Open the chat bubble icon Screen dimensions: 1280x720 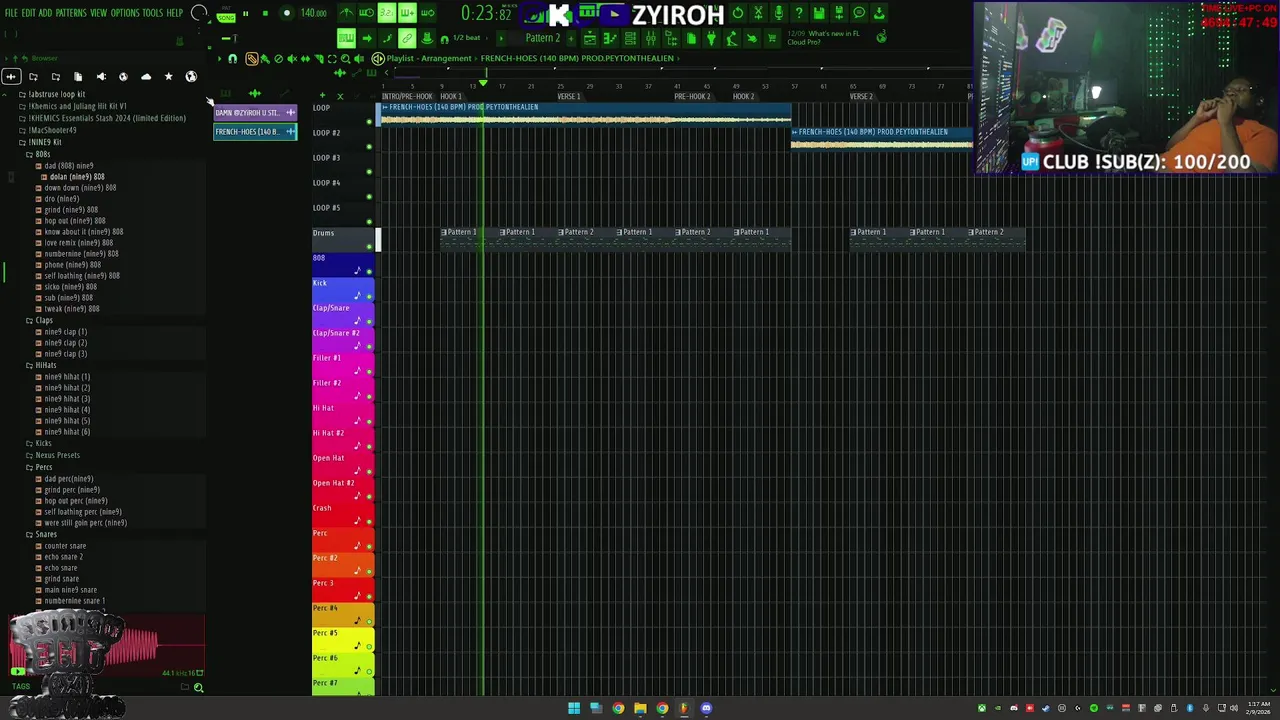tap(859, 13)
